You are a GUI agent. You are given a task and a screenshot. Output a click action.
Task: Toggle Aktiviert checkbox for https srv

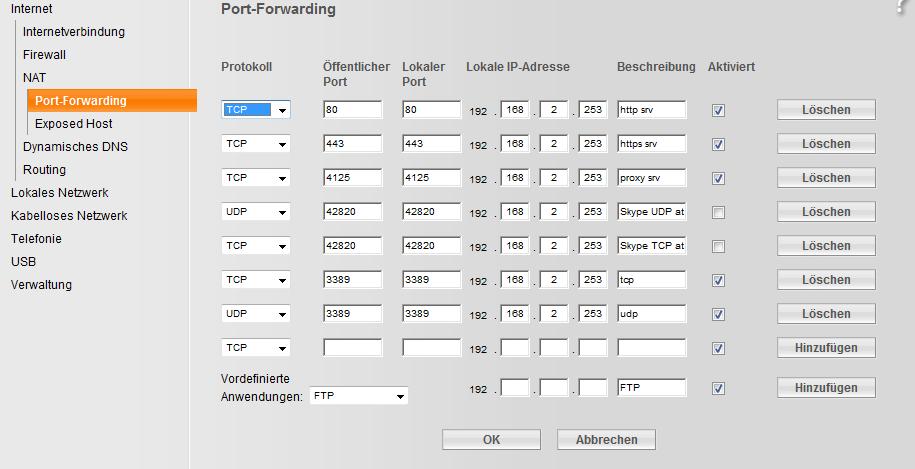(x=718, y=144)
